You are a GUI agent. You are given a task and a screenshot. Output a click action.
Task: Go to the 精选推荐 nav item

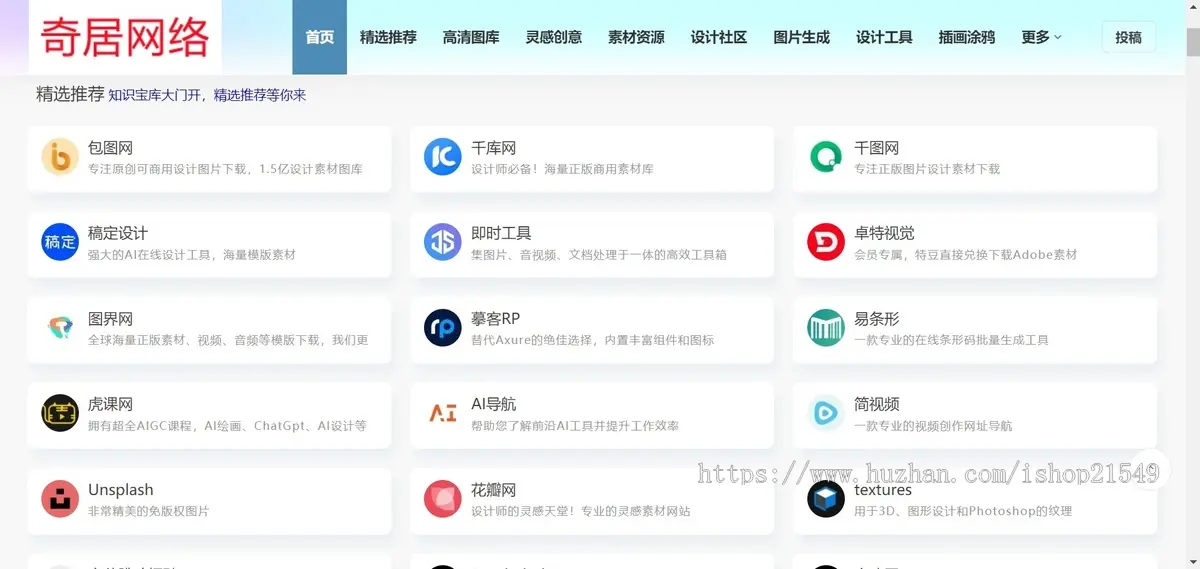388,37
